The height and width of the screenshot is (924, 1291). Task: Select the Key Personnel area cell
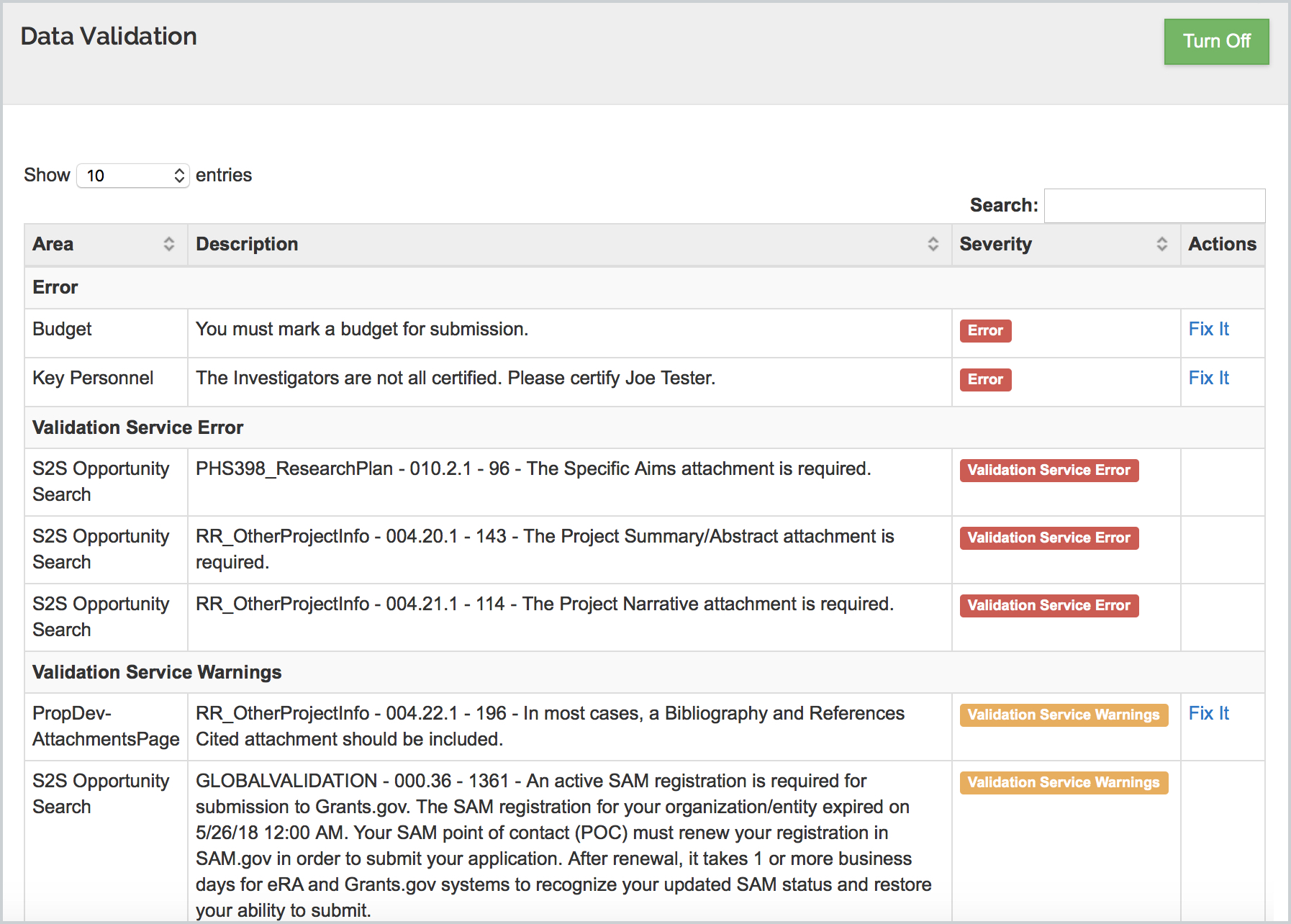click(x=107, y=382)
